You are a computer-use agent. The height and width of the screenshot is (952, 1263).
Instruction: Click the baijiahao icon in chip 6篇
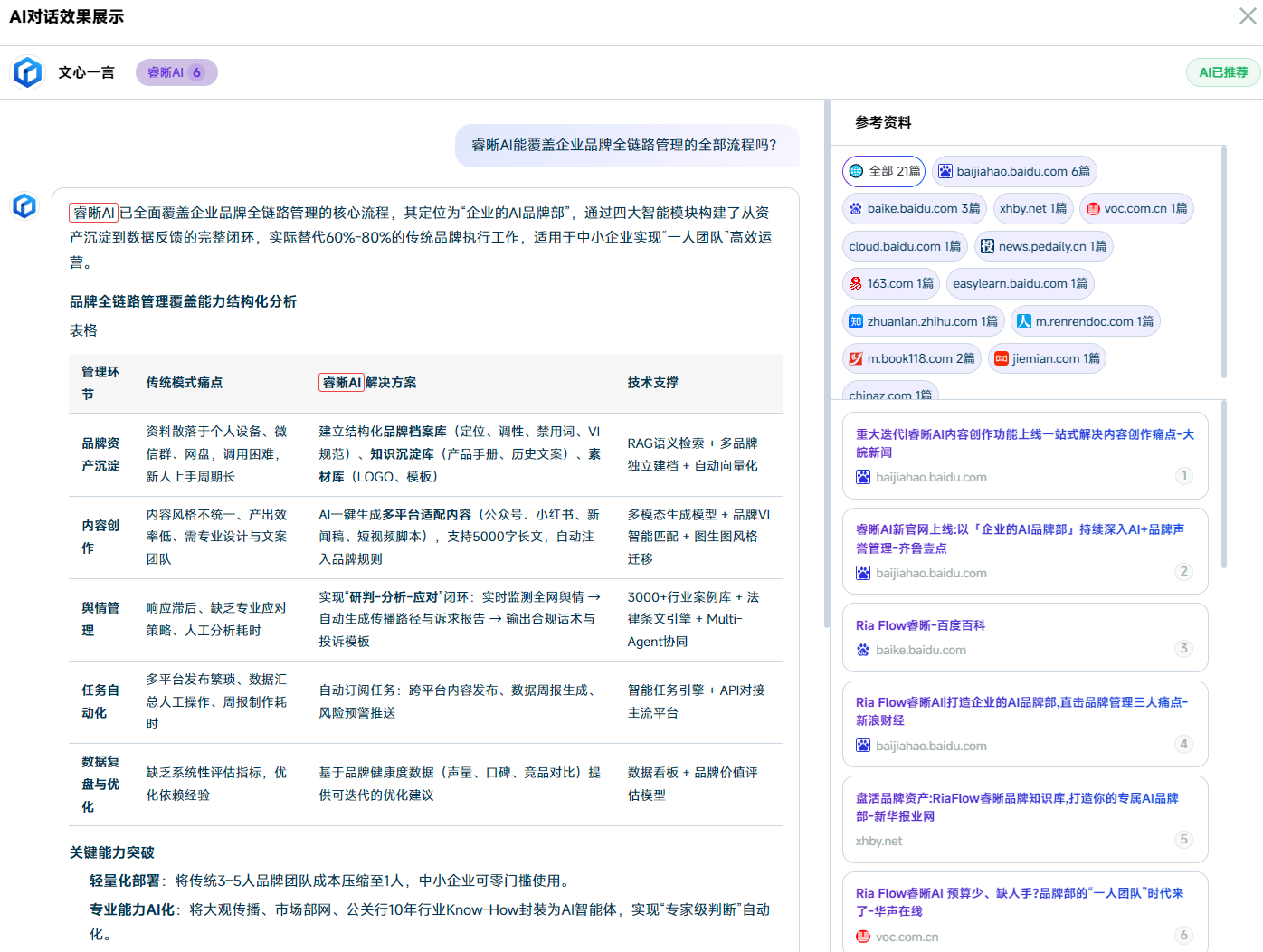[x=945, y=171]
